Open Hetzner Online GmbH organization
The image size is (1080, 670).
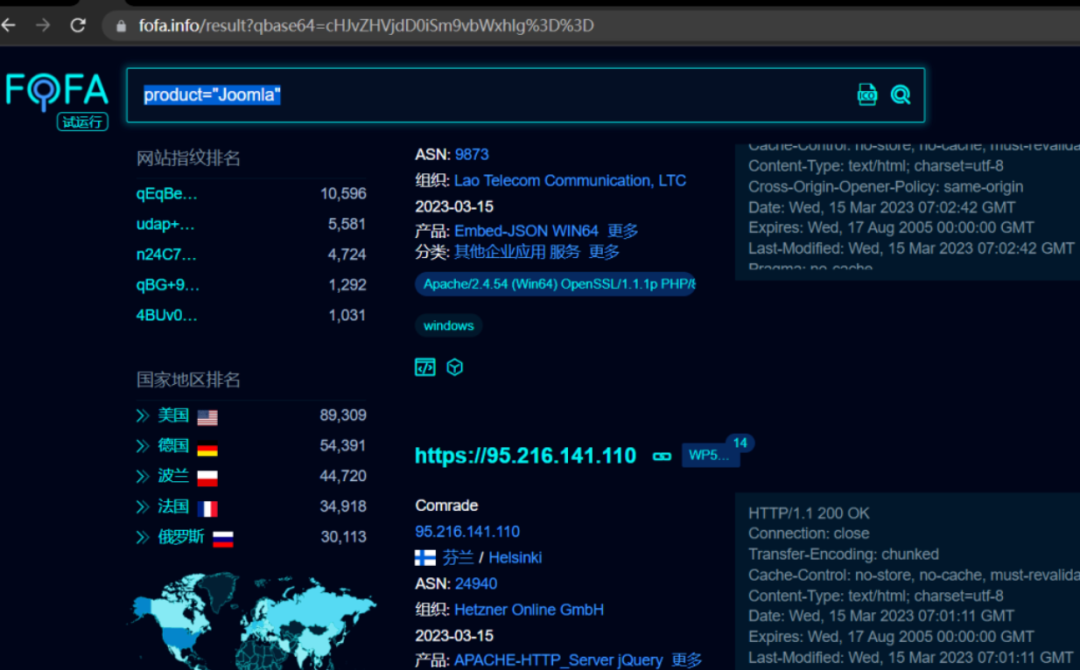click(x=529, y=610)
